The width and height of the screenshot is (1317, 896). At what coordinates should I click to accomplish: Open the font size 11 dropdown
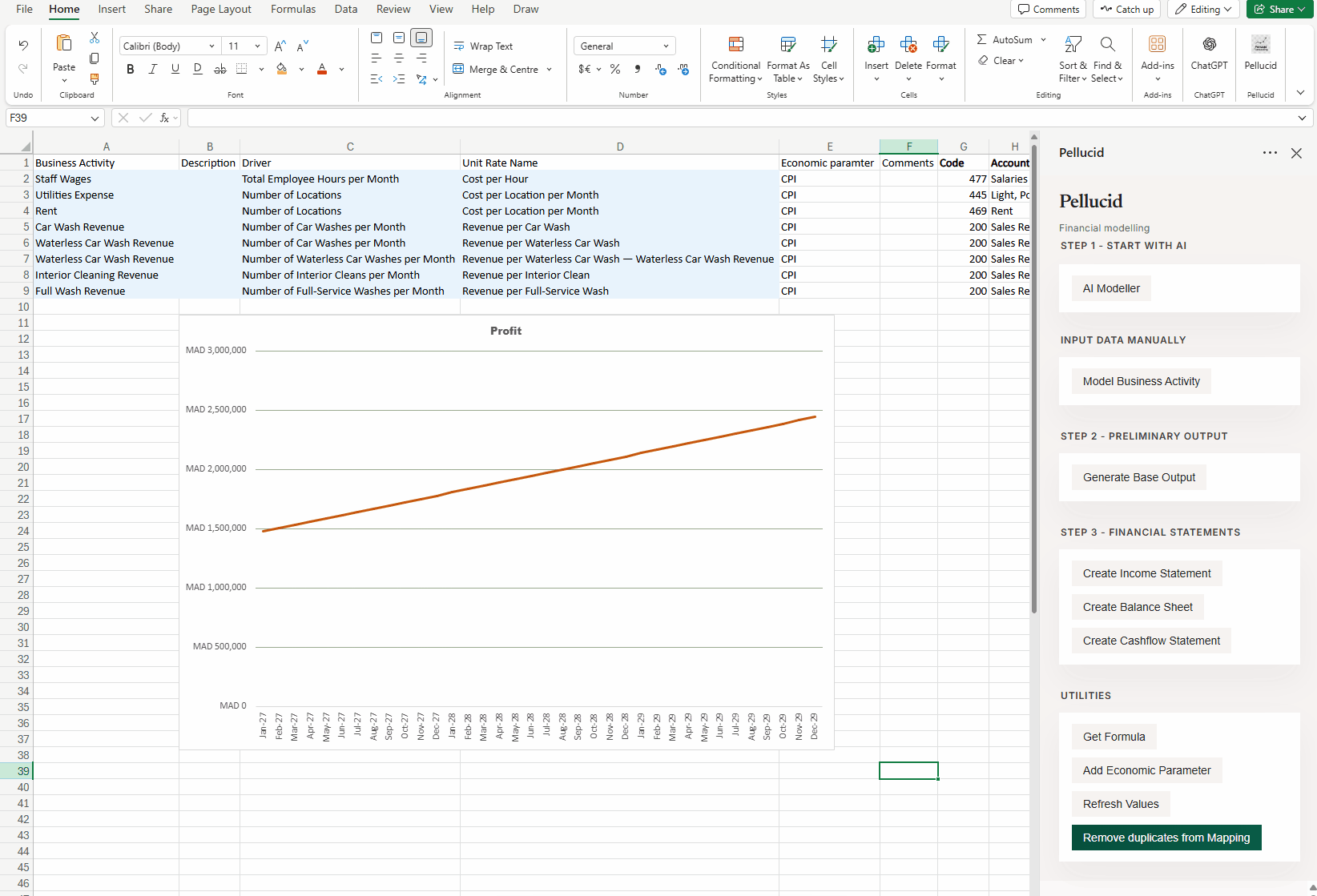(x=257, y=46)
